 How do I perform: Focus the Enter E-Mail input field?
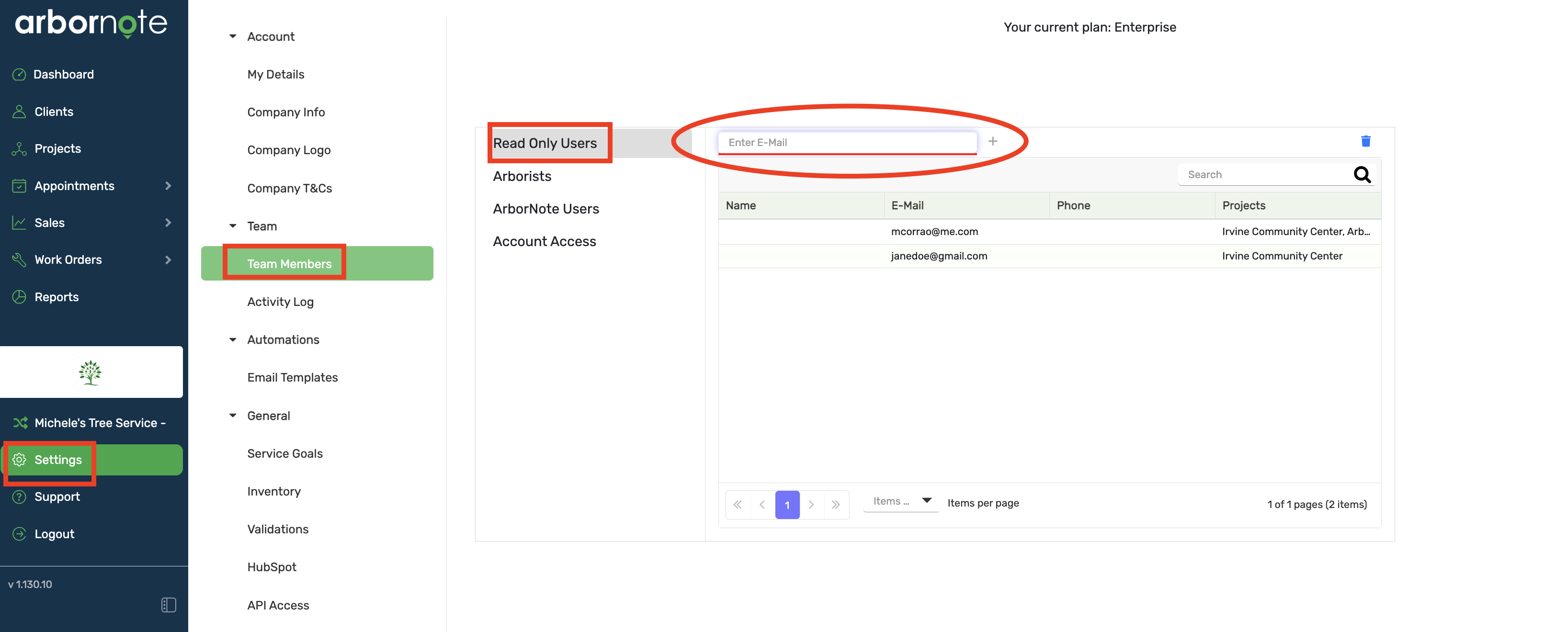(846, 142)
